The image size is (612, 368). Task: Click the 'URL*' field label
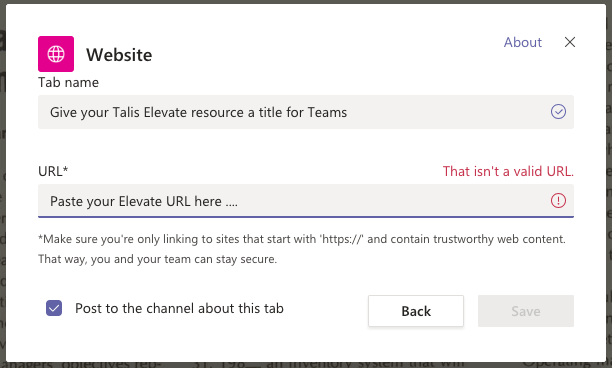(53, 171)
